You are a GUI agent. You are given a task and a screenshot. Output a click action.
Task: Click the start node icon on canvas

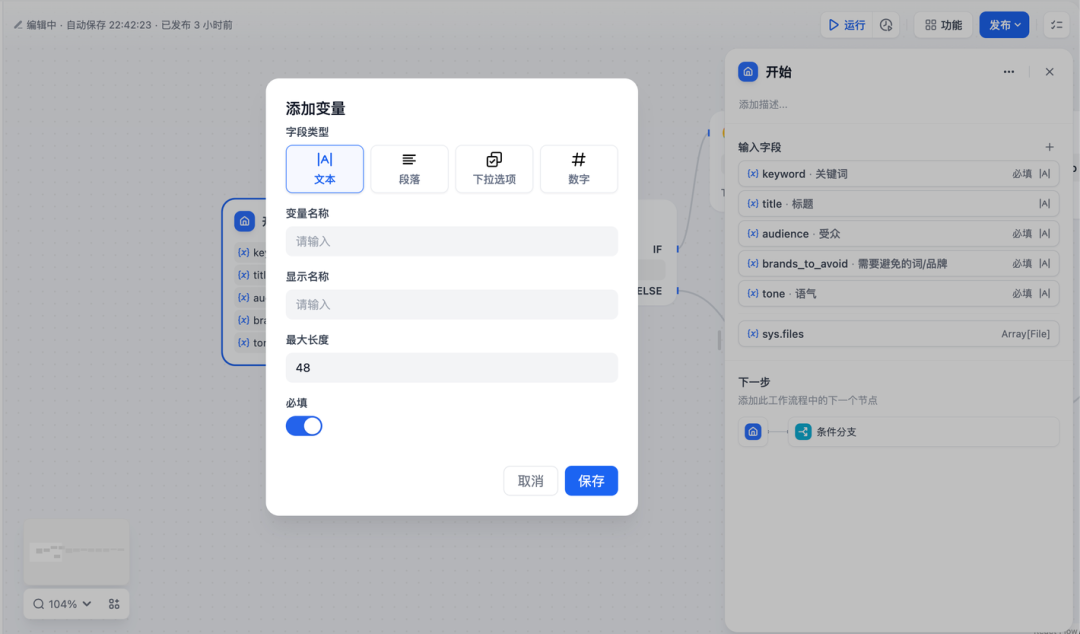click(x=245, y=221)
